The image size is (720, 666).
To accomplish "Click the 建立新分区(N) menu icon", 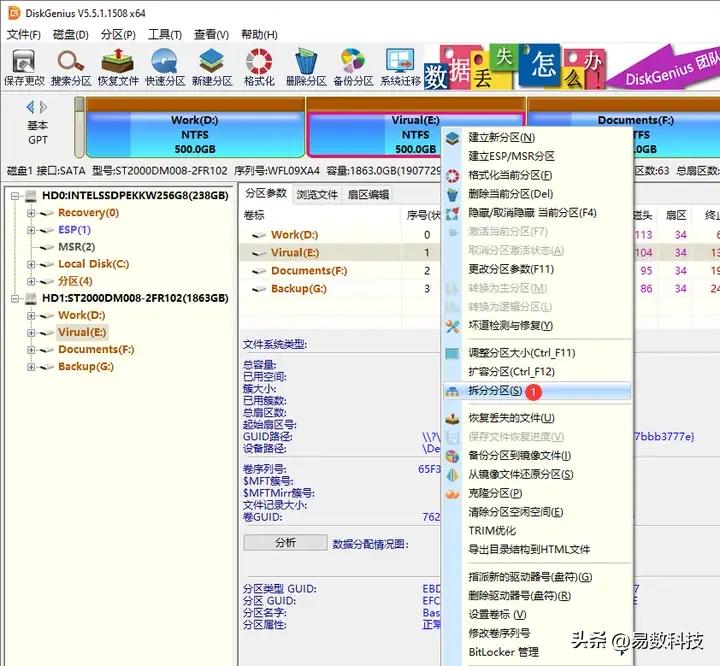I will pos(452,138).
